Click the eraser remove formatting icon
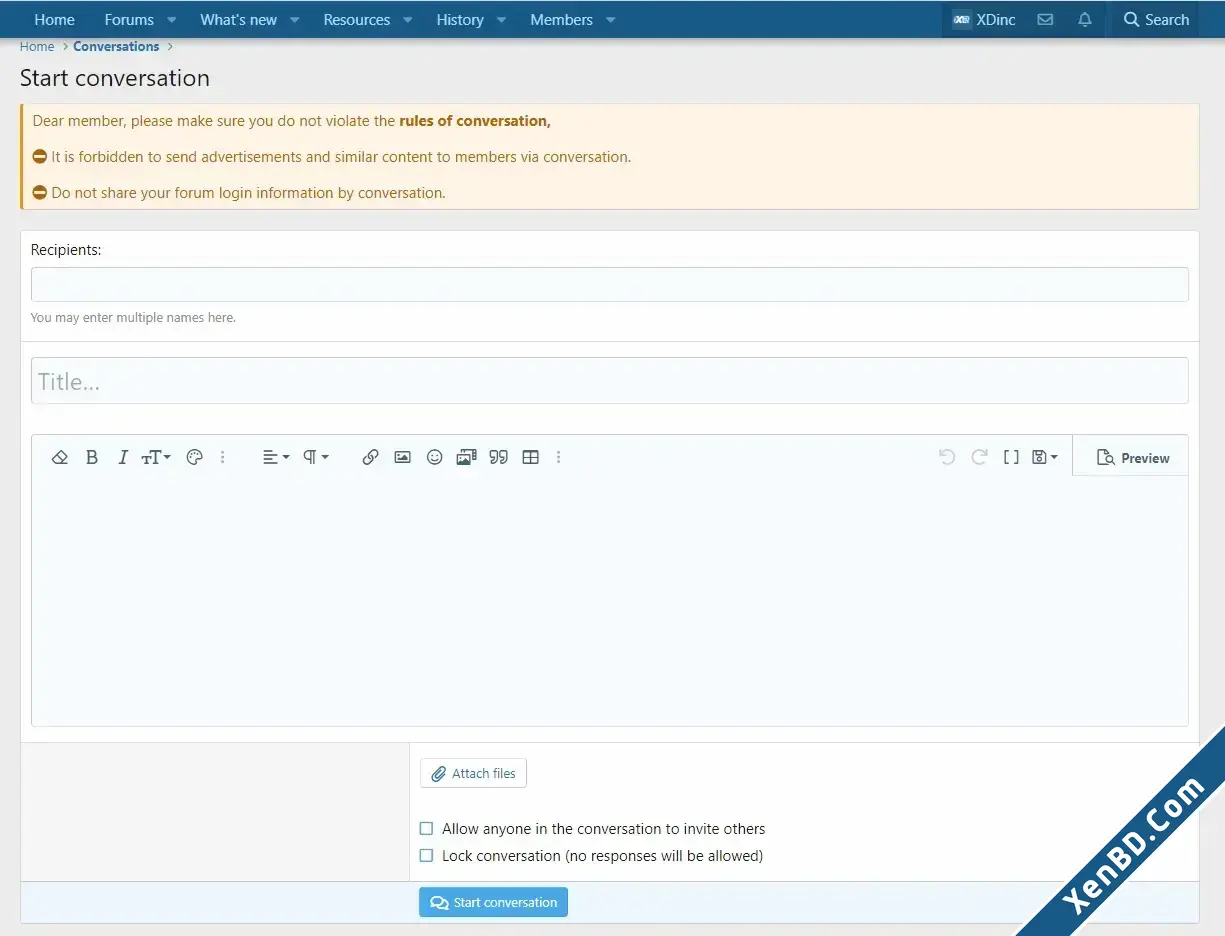The width and height of the screenshot is (1225, 936). pyautogui.click(x=59, y=457)
